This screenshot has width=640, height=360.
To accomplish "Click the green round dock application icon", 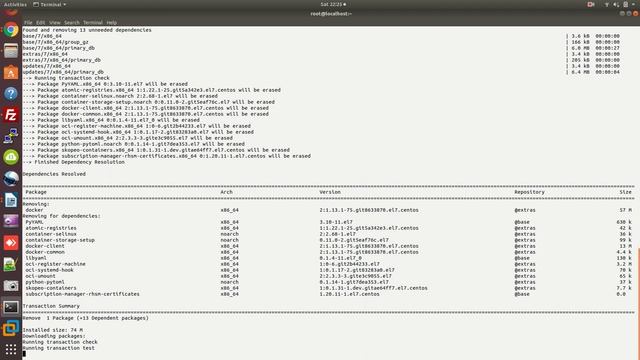I will (11, 157).
